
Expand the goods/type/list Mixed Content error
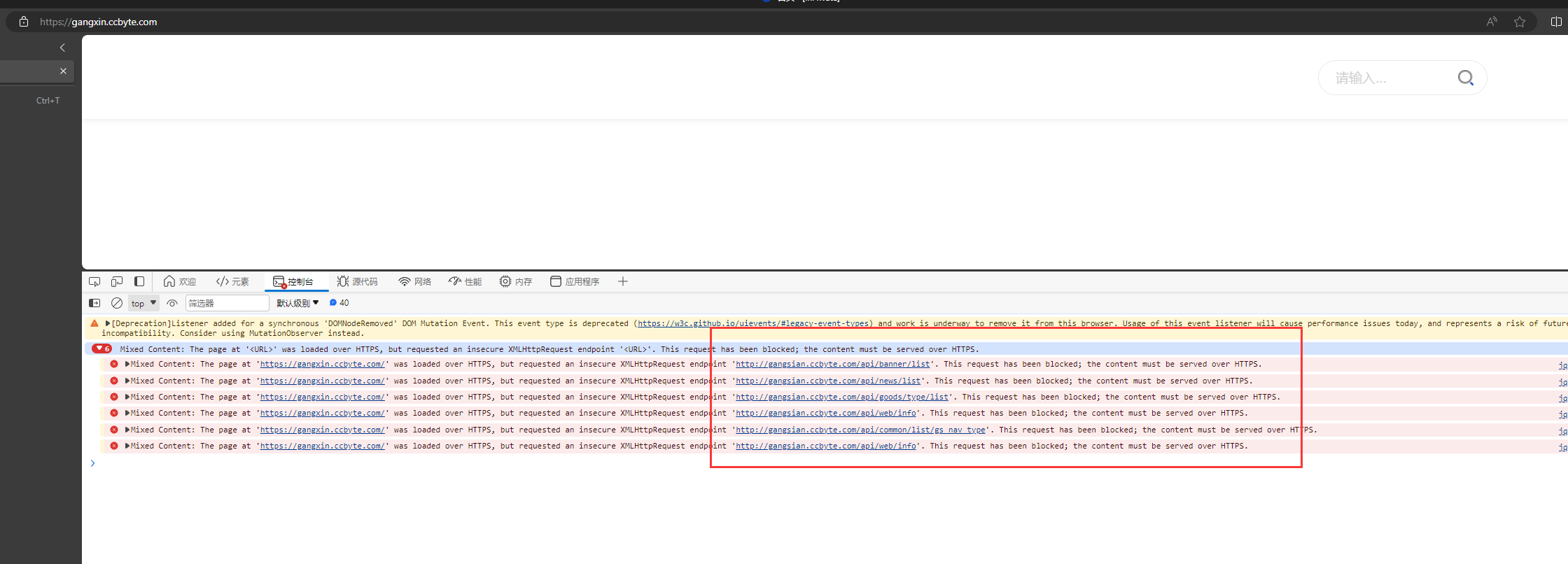pyautogui.click(x=127, y=397)
